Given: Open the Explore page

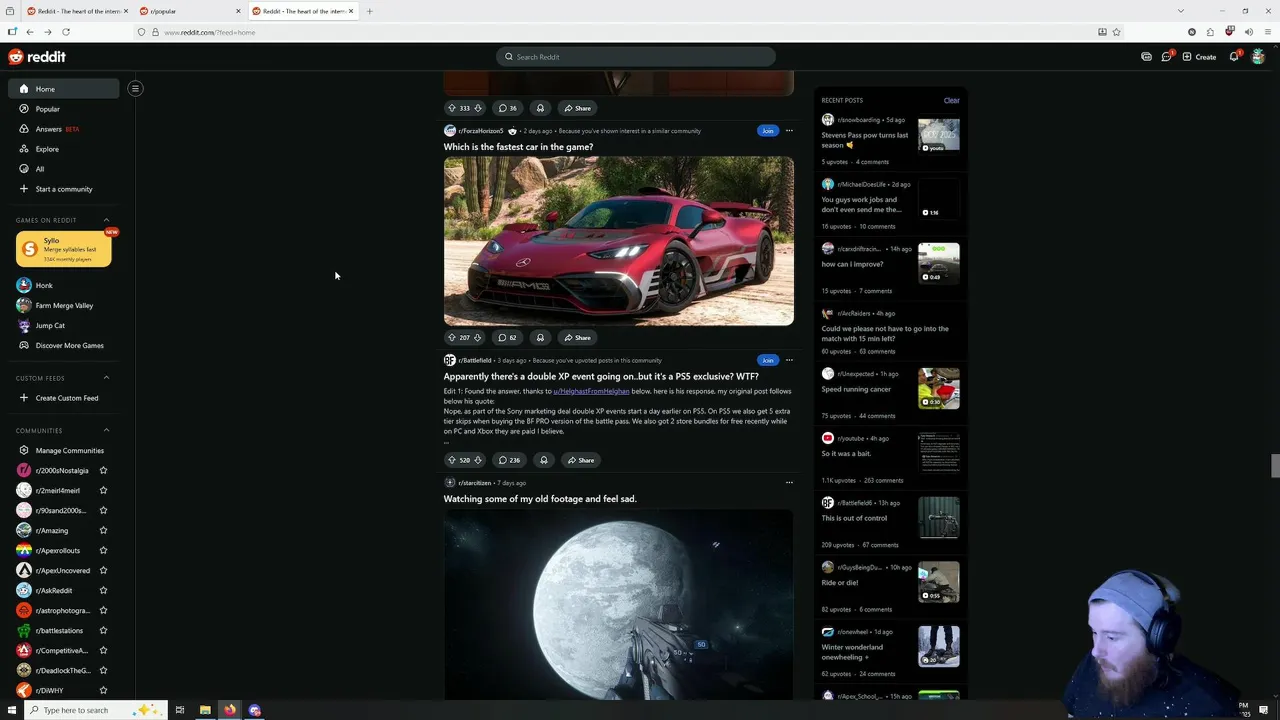Looking at the screenshot, I should tap(47, 149).
